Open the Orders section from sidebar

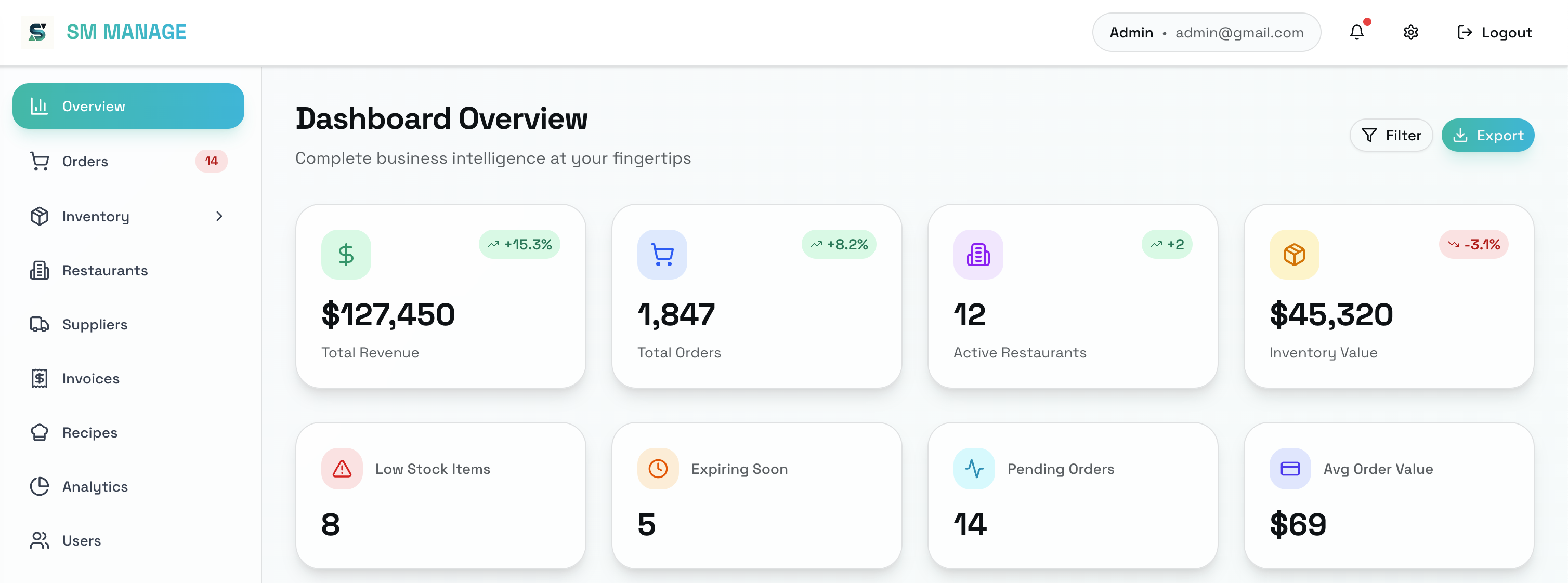pos(85,161)
